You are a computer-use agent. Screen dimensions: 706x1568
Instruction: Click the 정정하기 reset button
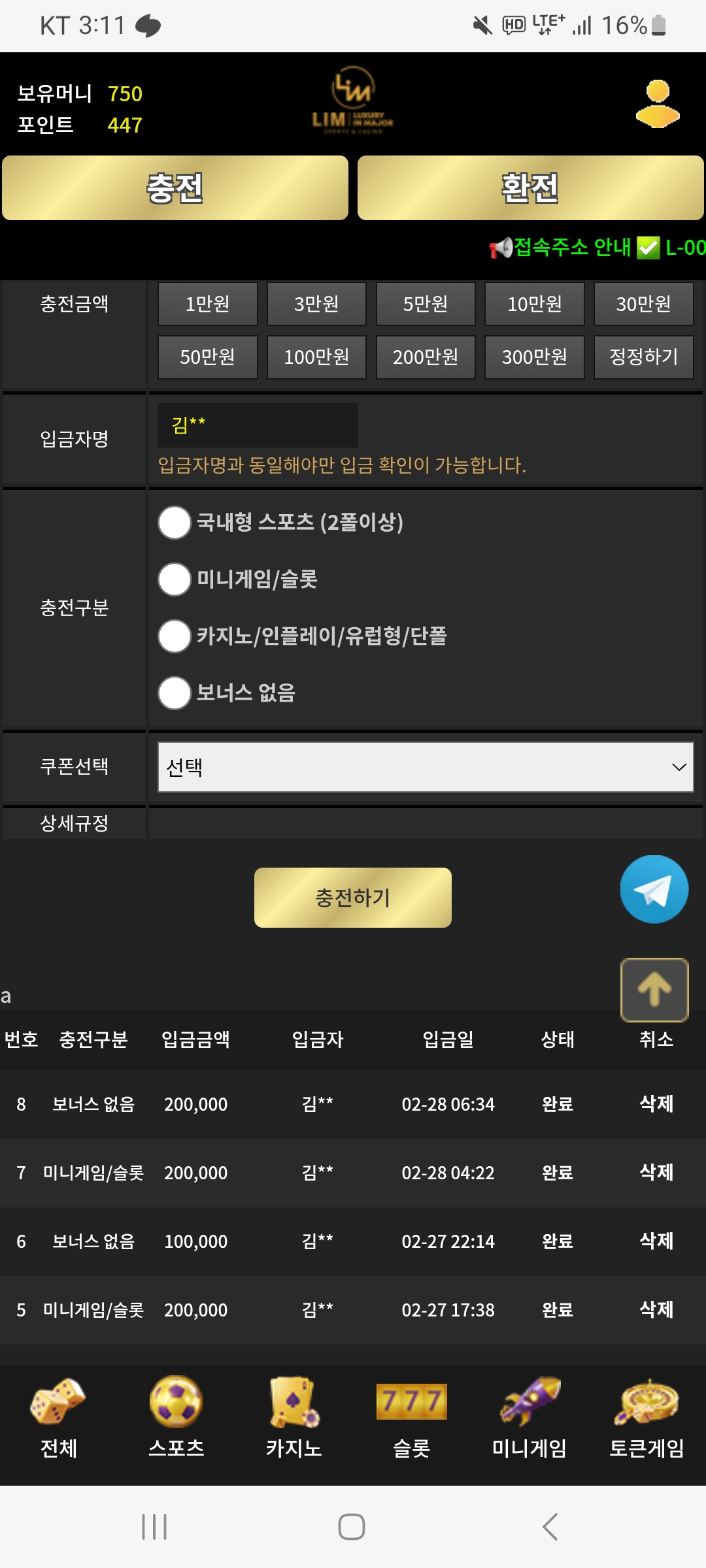click(x=643, y=357)
